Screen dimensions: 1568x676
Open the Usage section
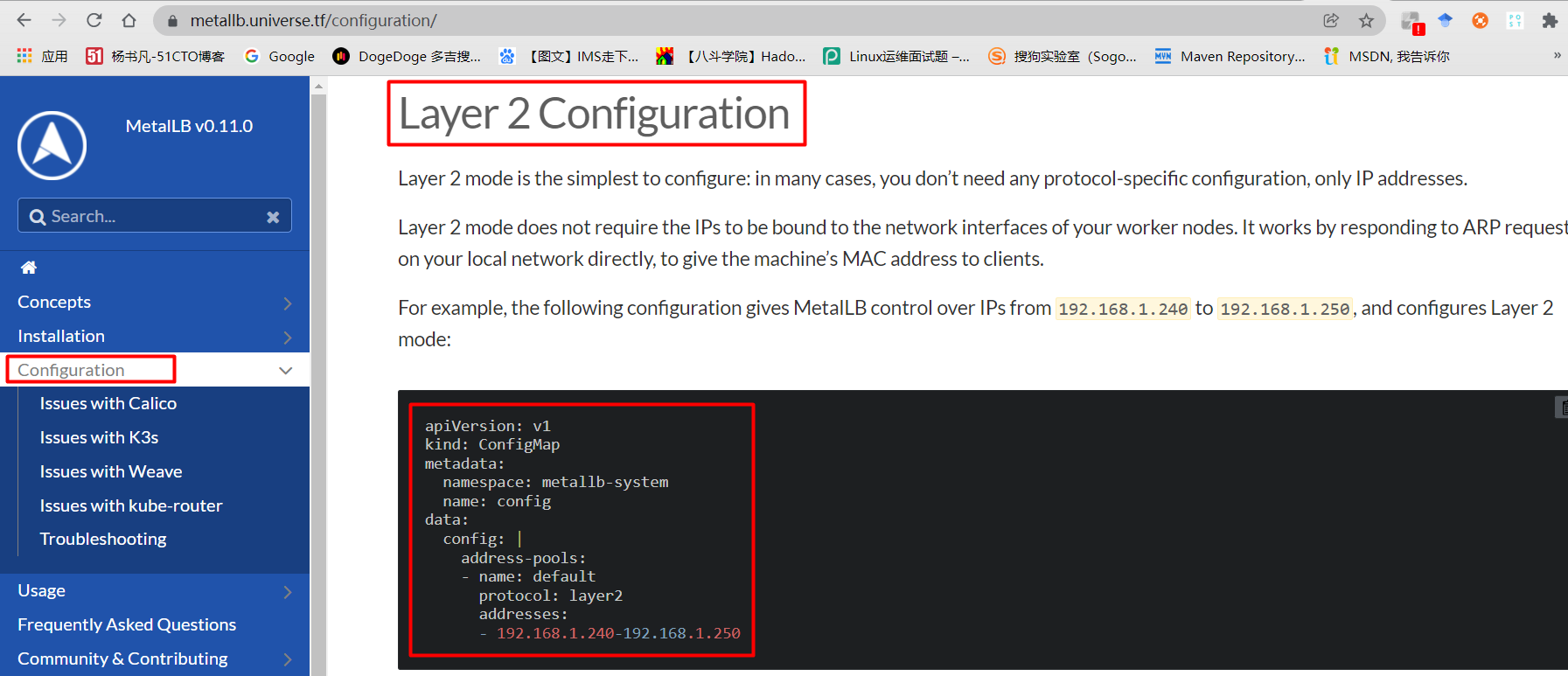[41, 590]
